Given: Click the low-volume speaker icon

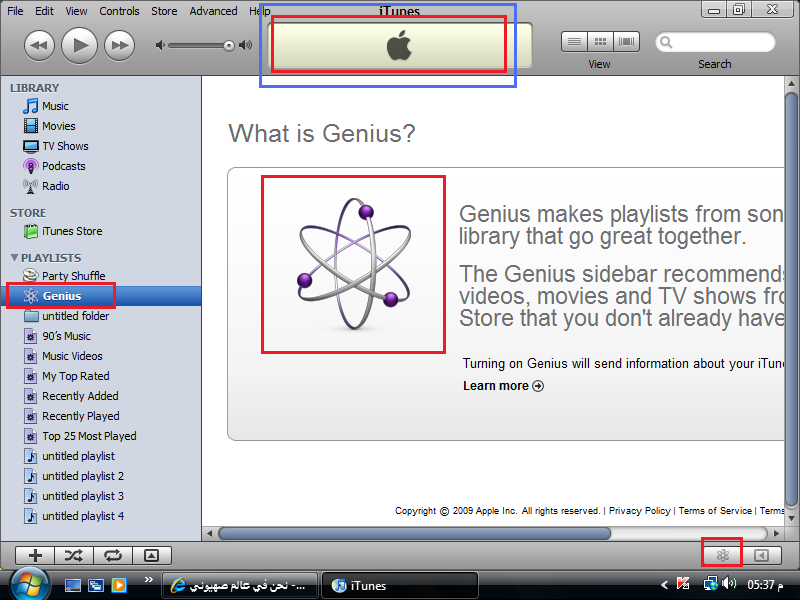Looking at the screenshot, I should [x=160, y=45].
